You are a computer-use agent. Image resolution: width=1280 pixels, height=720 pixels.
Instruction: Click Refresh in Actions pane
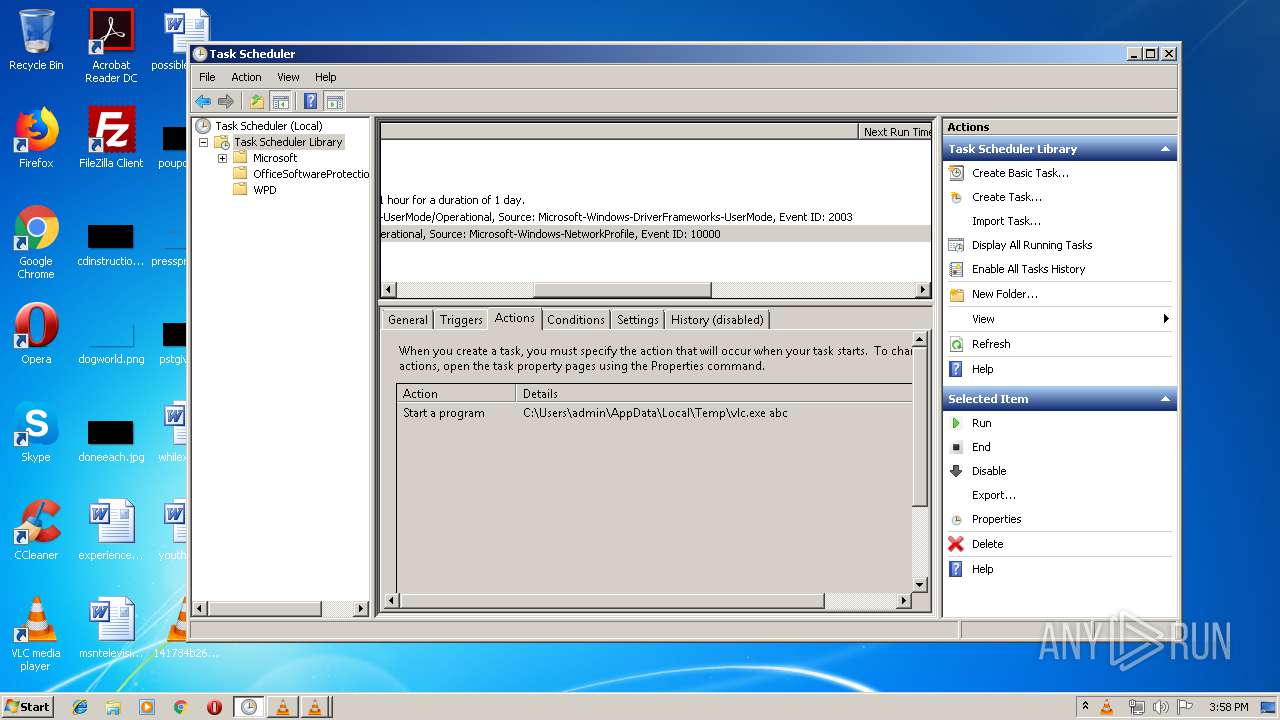pos(991,344)
